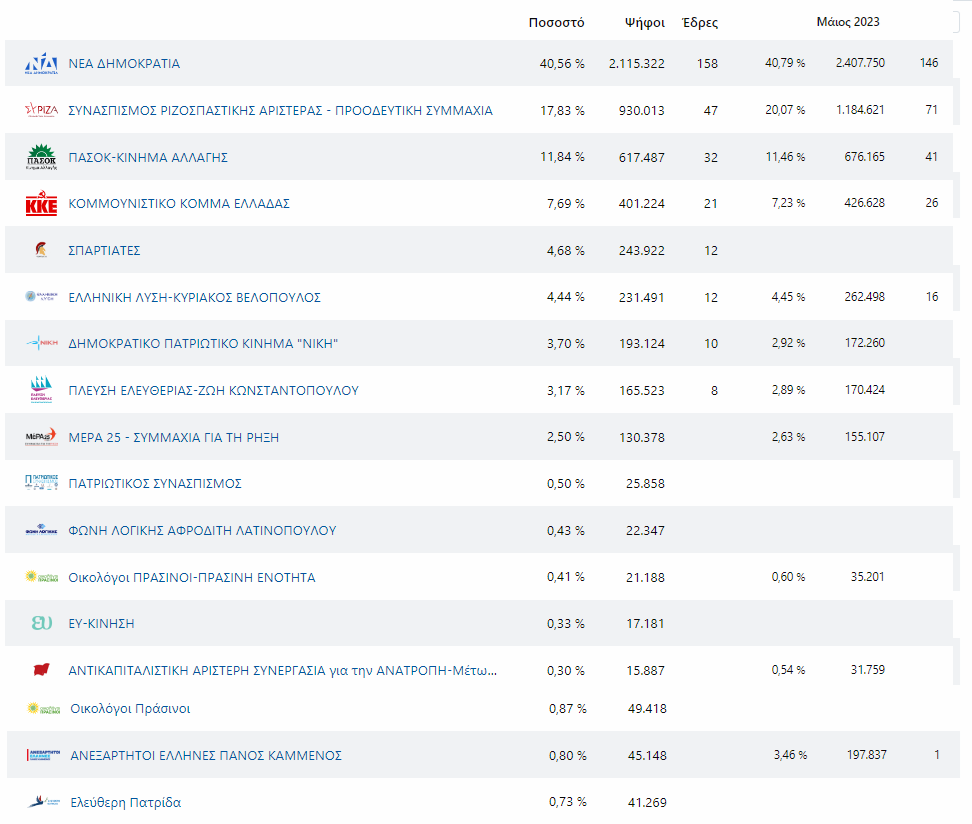Screen dimensions: 972x824
Task: Open the Ελεύθερη Πατρίδα link
Action: 126,802
